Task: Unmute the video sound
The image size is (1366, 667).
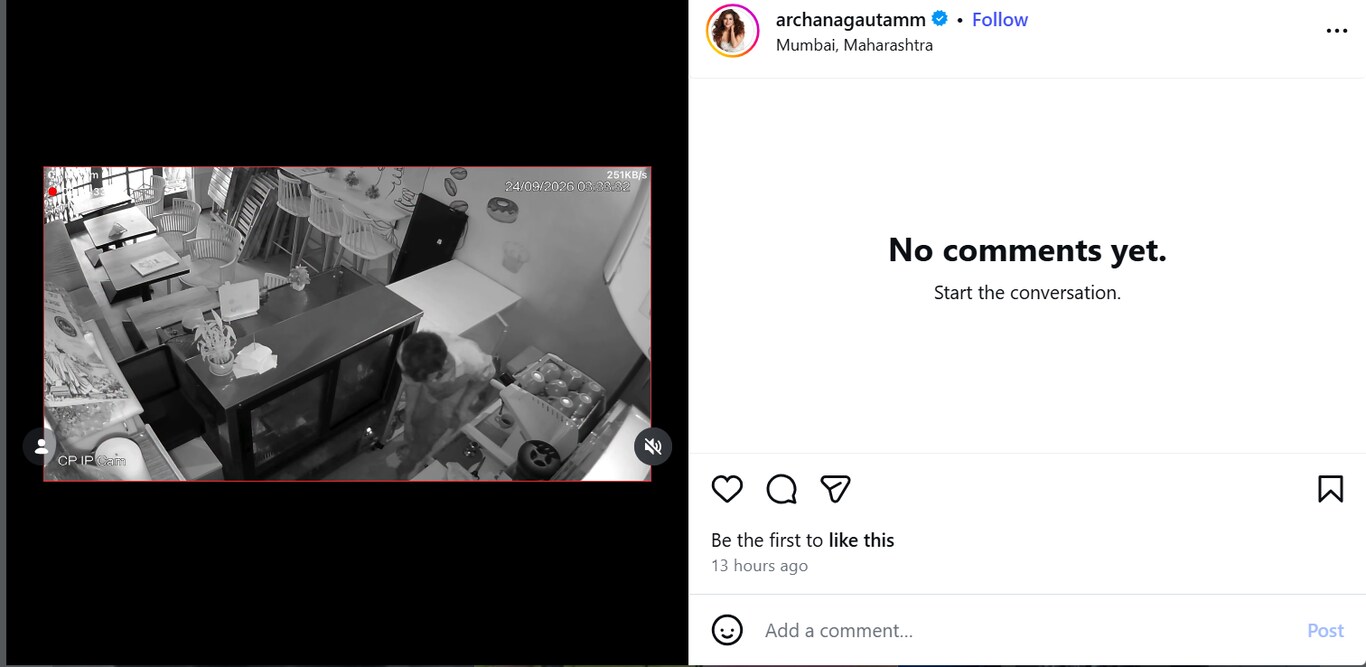Action: click(653, 446)
